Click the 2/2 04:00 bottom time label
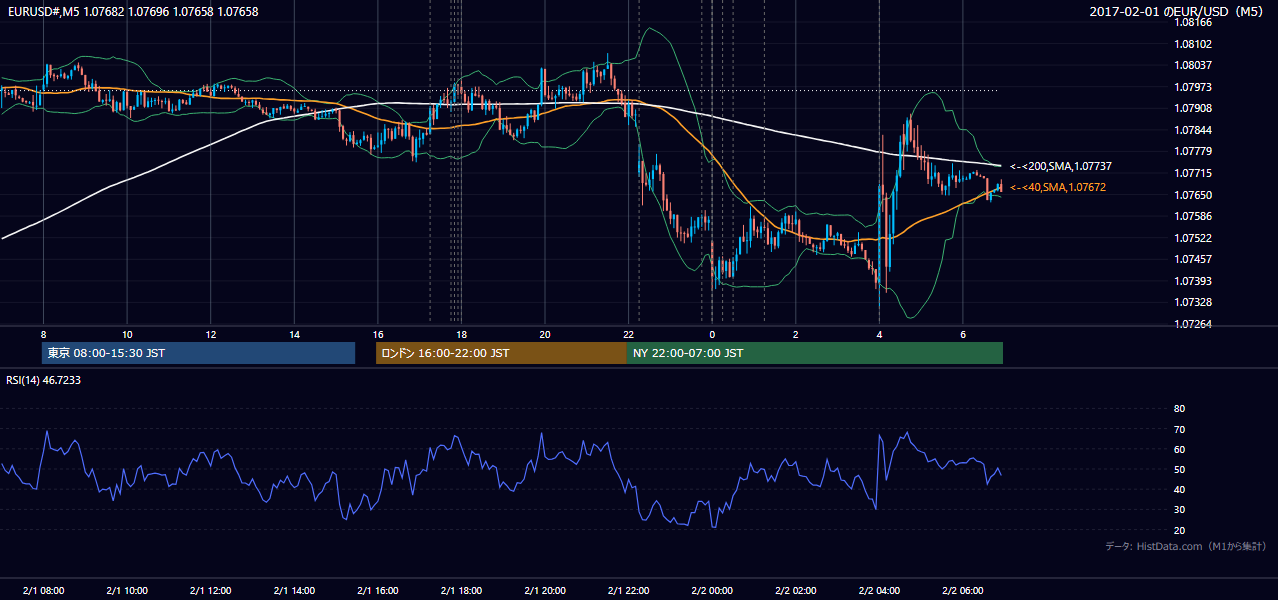Screen dimensions: 1278x600 [x=879, y=591]
